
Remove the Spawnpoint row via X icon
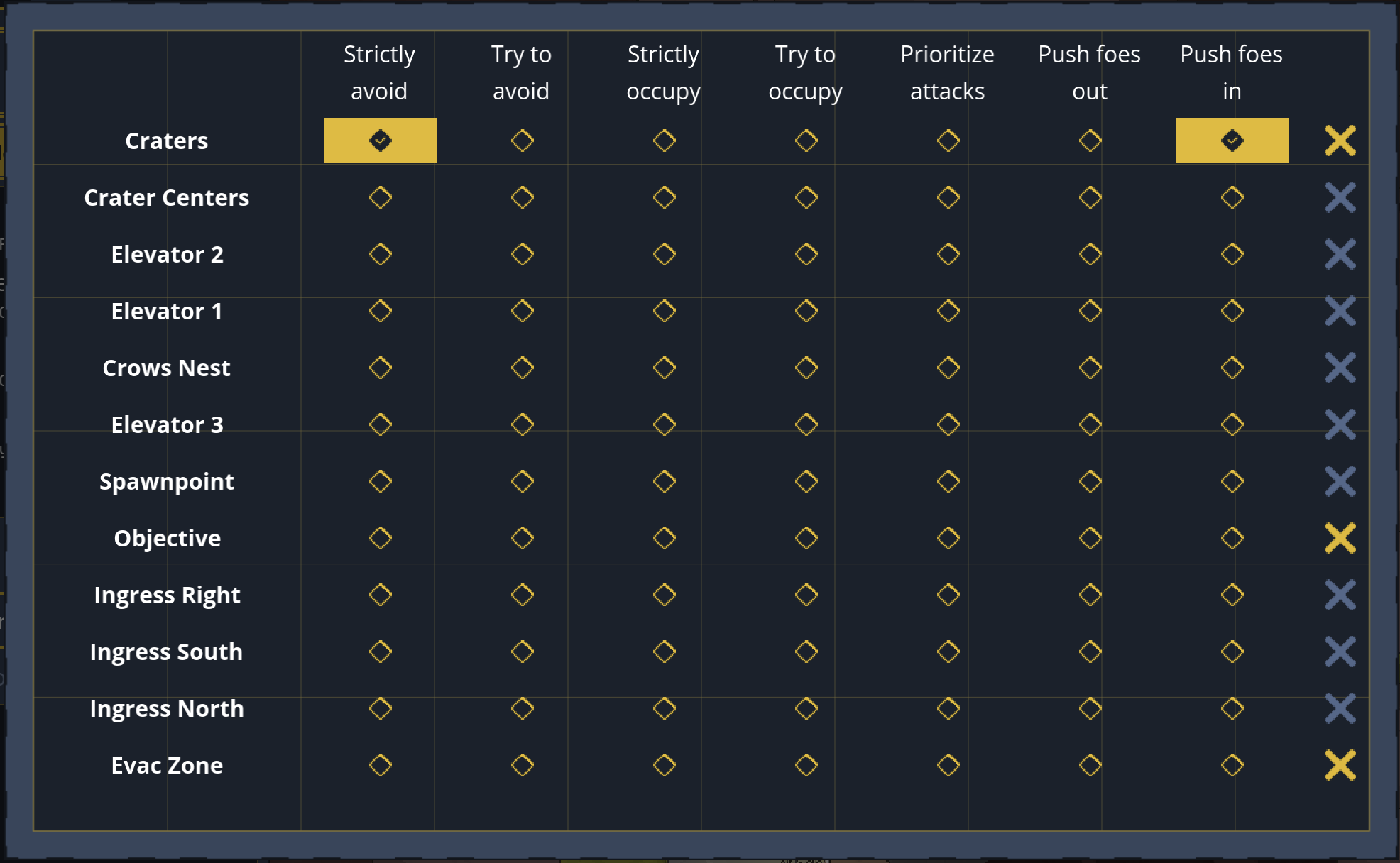coord(1340,481)
